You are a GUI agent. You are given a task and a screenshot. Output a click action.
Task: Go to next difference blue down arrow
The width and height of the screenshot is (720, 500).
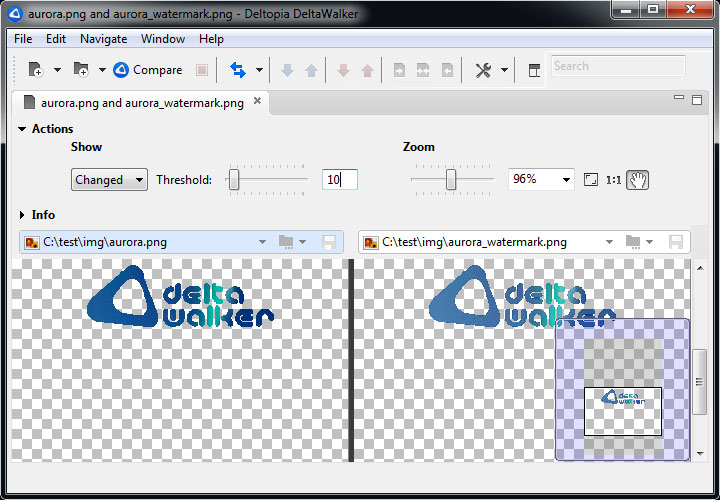click(287, 70)
